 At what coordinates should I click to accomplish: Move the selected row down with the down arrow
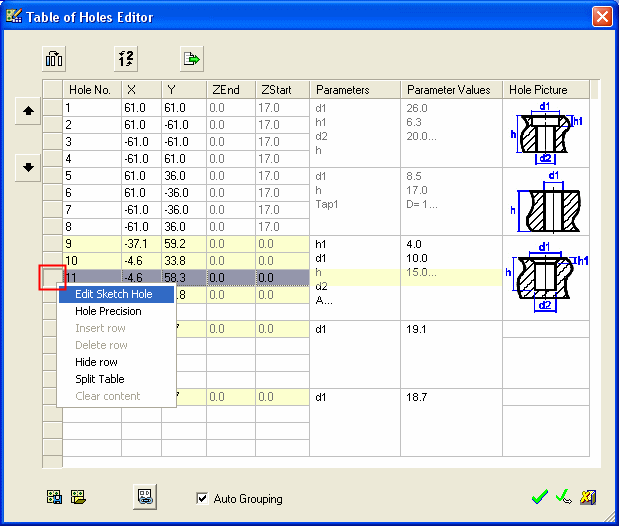(29, 167)
